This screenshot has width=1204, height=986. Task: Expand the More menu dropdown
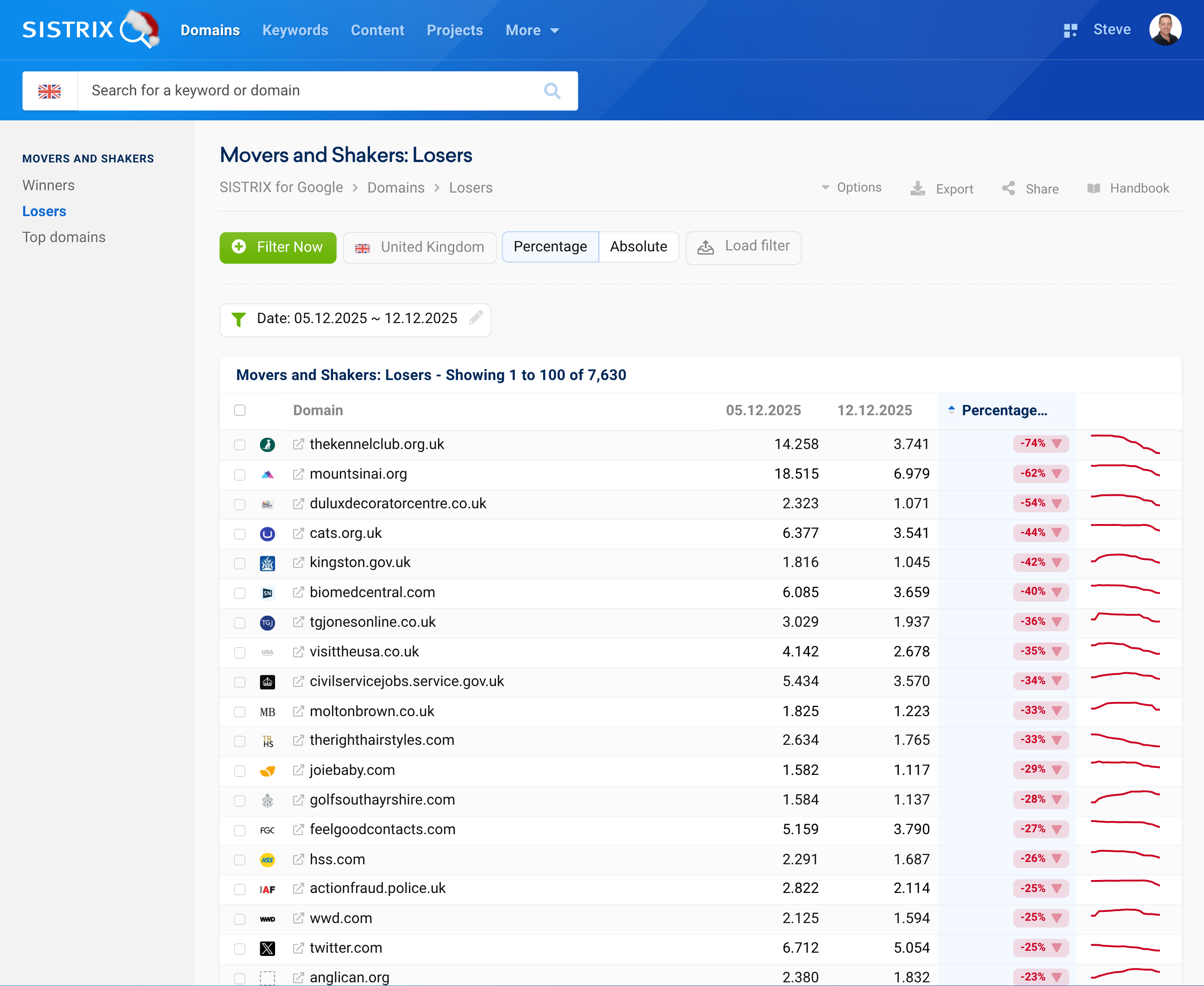532,30
